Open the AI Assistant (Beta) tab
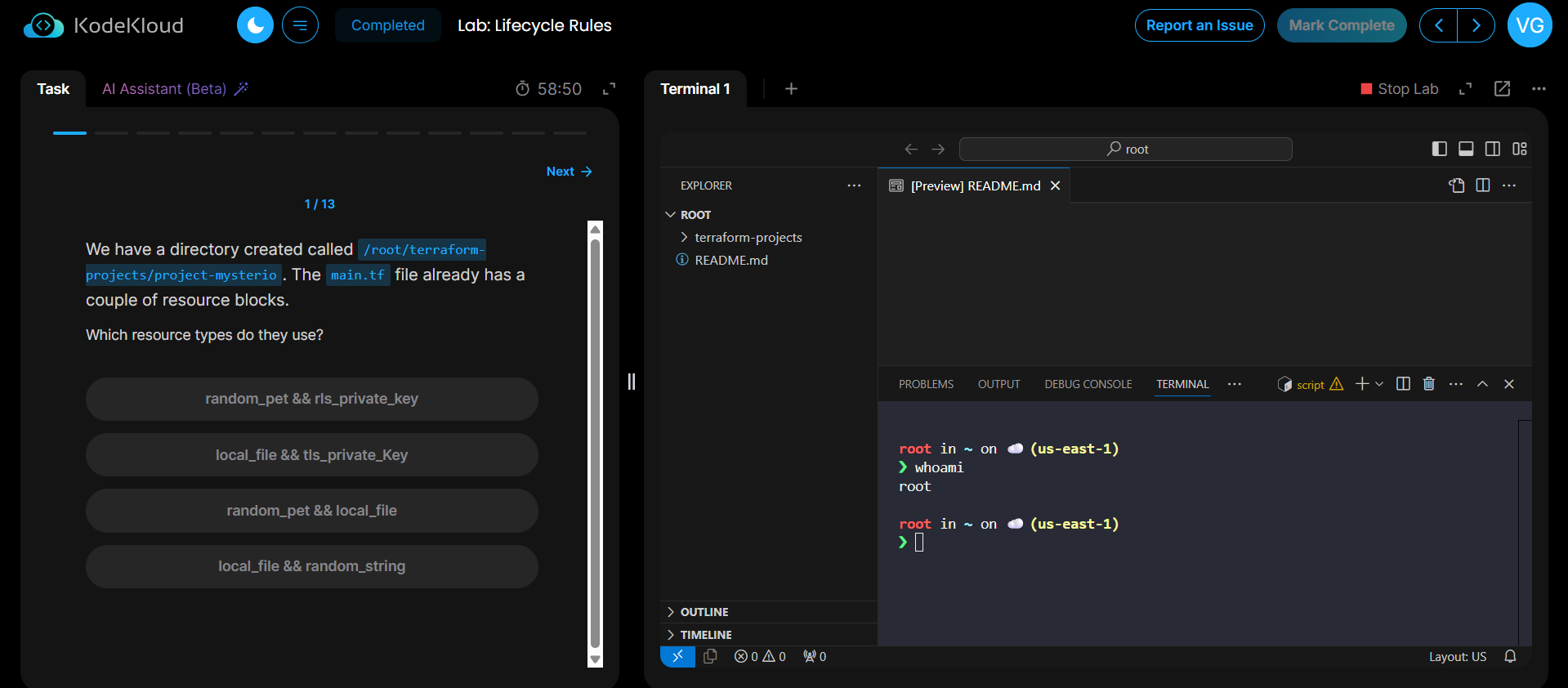The width and height of the screenshot is (1568, 688). [175, 89]
